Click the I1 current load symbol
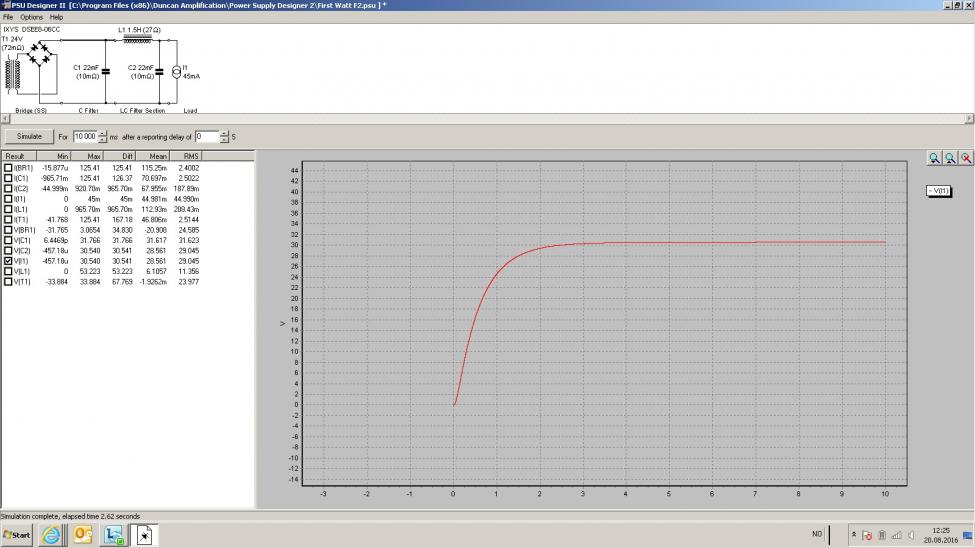This screenshot has width=975, height=548. tap(176, 72)
